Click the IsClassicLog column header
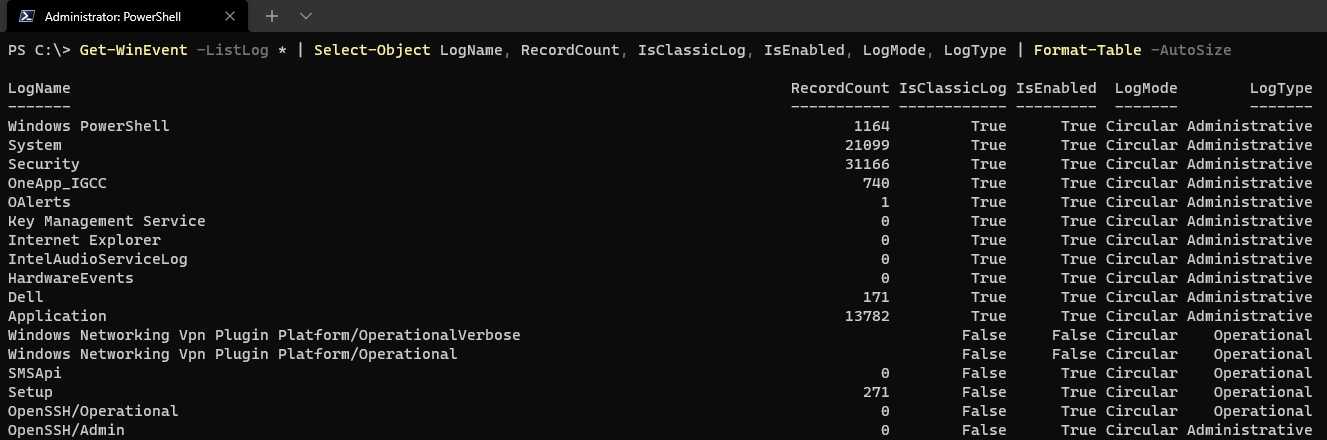This screenshot has height=440, width=1327. pyautogui.click(x=953, y=88)
